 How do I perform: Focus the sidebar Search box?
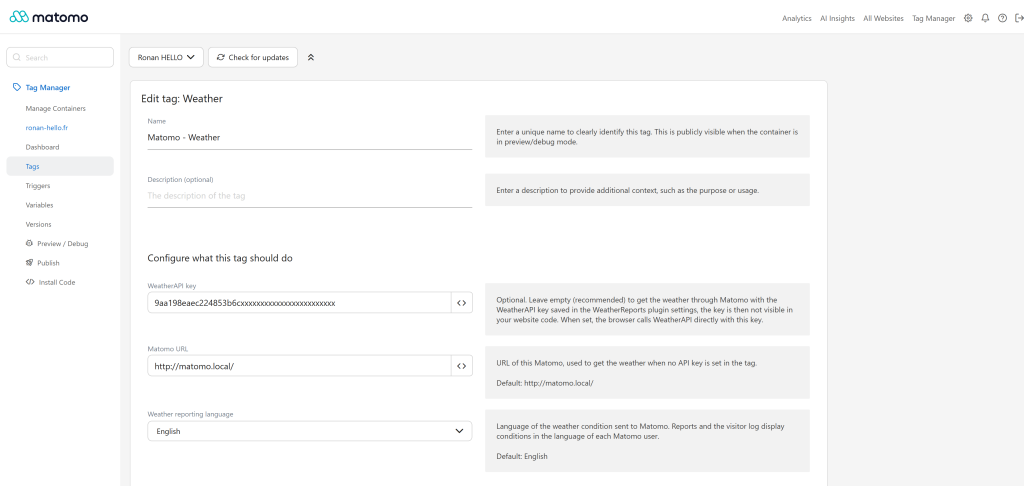click(60, 57)
